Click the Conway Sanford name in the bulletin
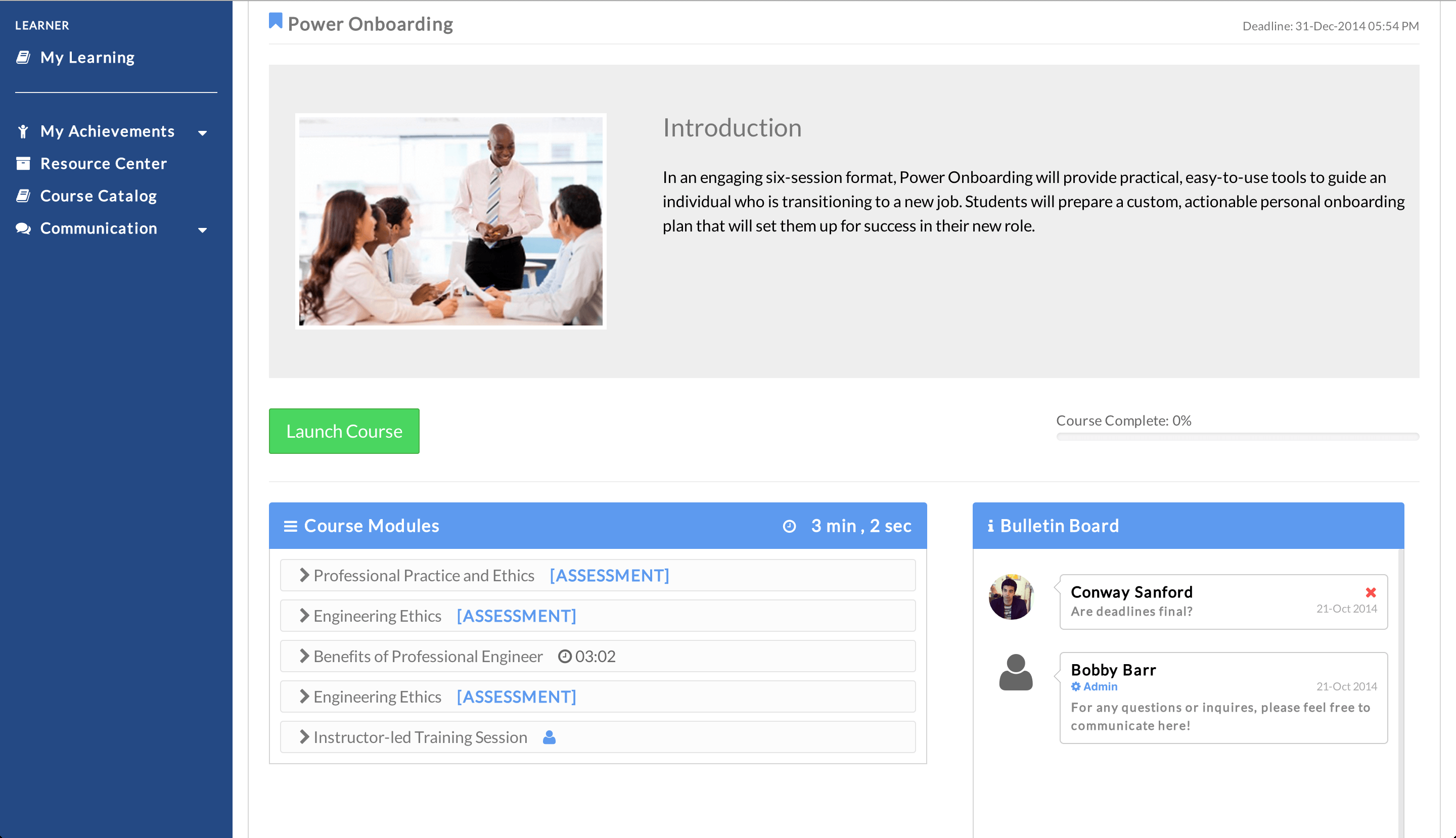Image resolution: width=1456 pixels, height=838 pixels. pos(1131,592)
